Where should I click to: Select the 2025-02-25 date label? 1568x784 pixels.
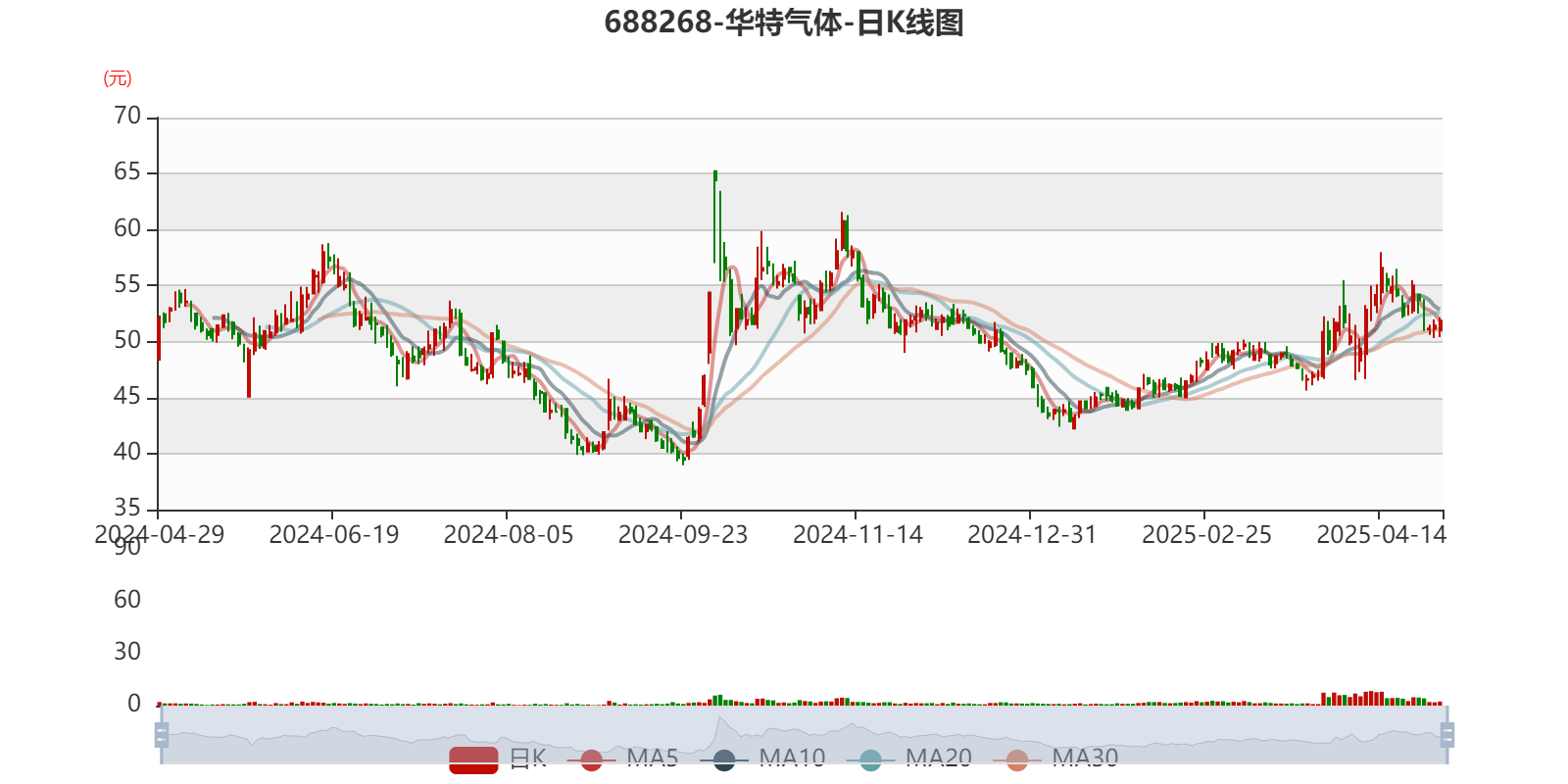pyautogui.click(x=1206, y=535)
